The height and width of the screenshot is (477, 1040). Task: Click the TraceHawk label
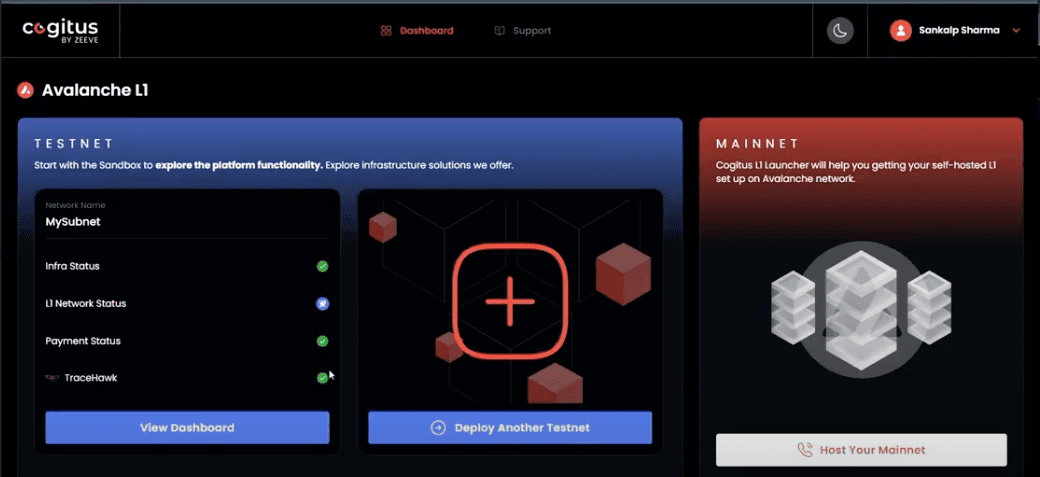coord(91,377)
